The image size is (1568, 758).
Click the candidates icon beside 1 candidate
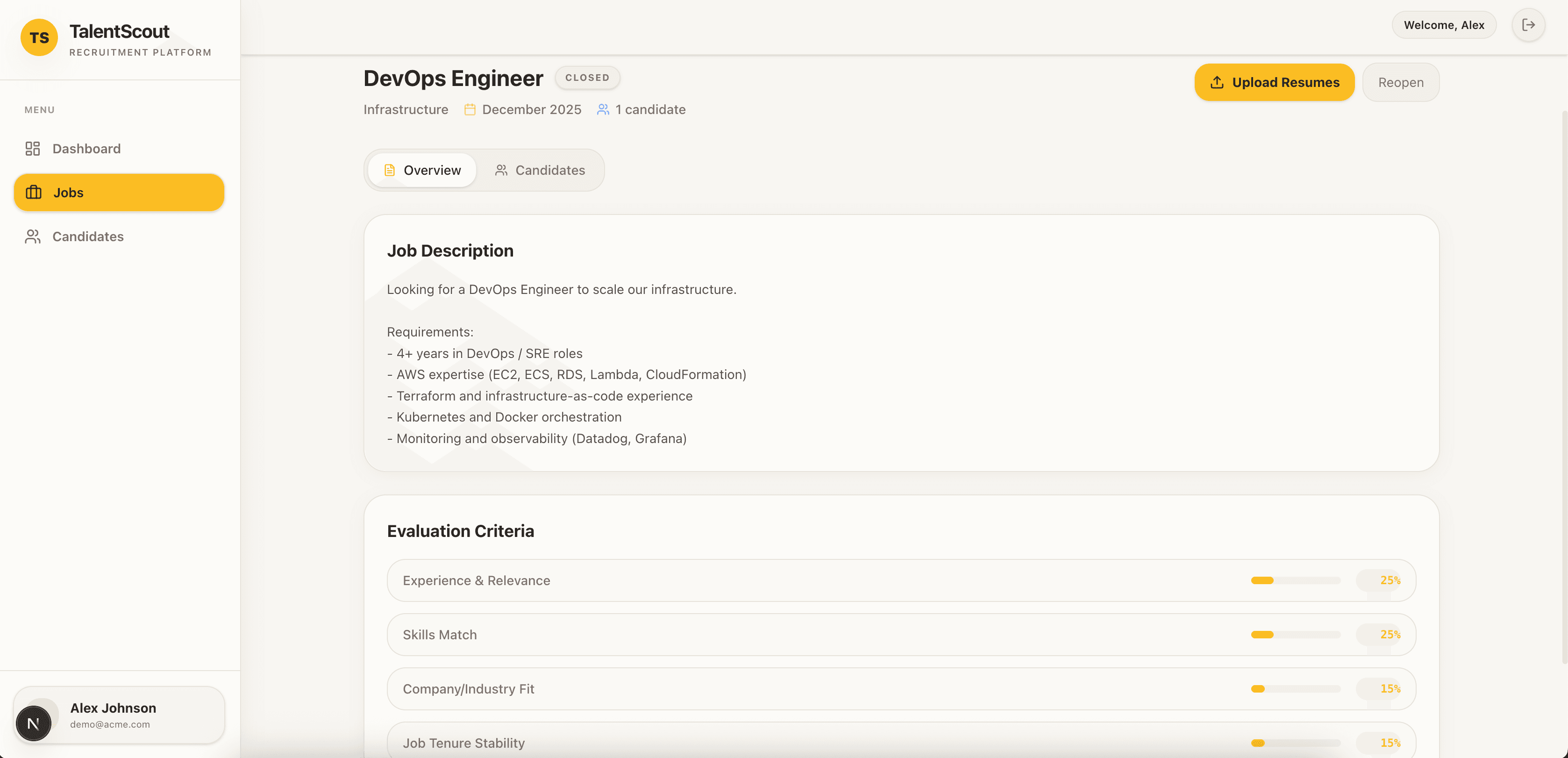(602, 109)
